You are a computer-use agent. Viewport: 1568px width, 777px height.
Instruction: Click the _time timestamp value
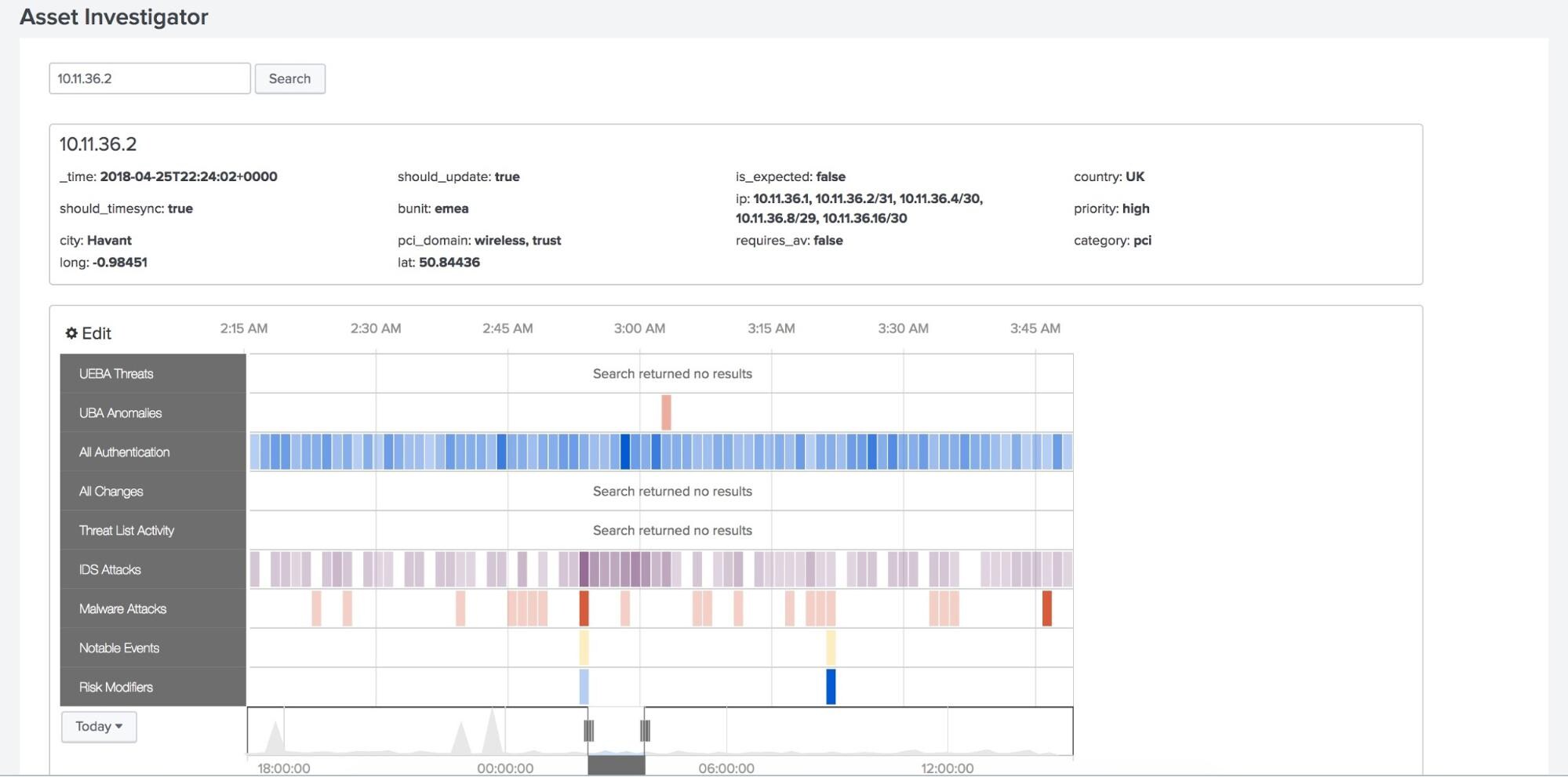click(189, 176)
